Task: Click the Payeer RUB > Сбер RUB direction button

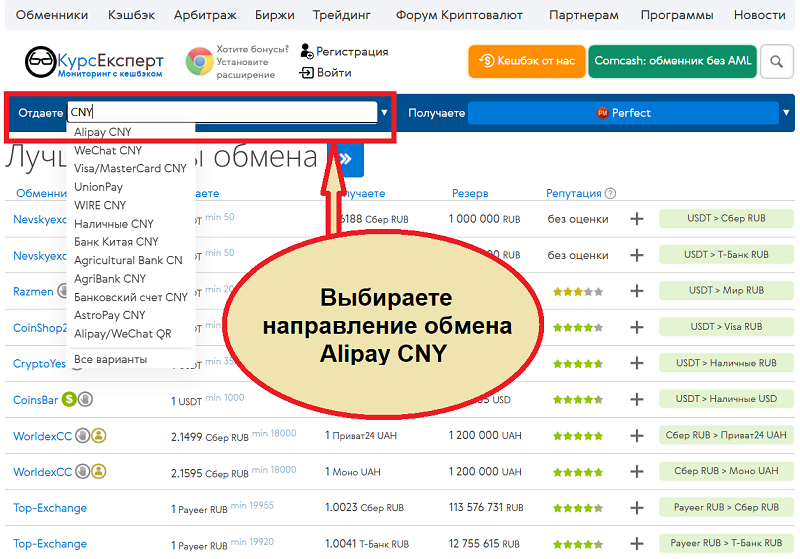Action: [726, 507]
